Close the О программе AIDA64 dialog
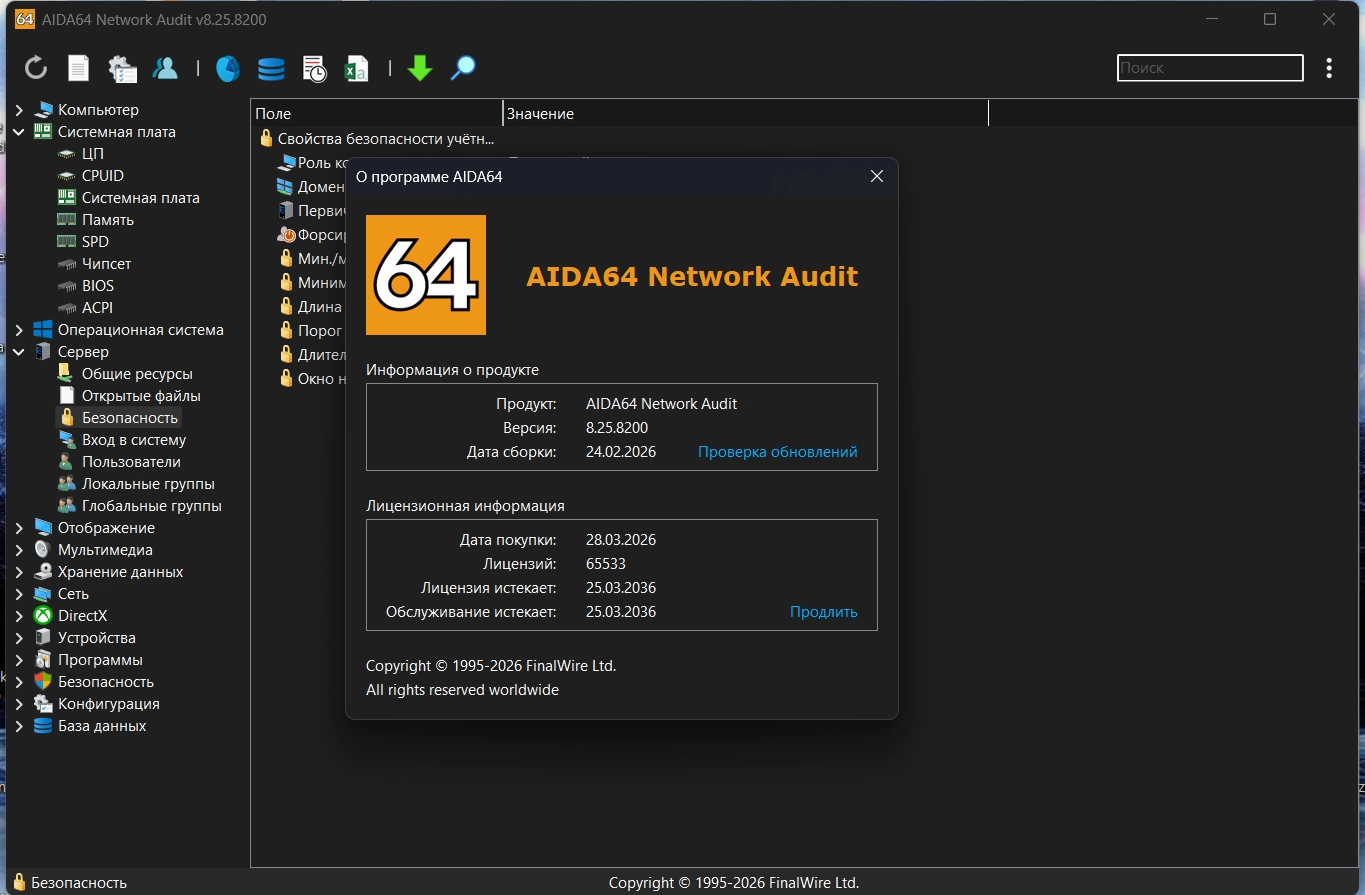Screen dimensions: 1365x895 point(877,176)
